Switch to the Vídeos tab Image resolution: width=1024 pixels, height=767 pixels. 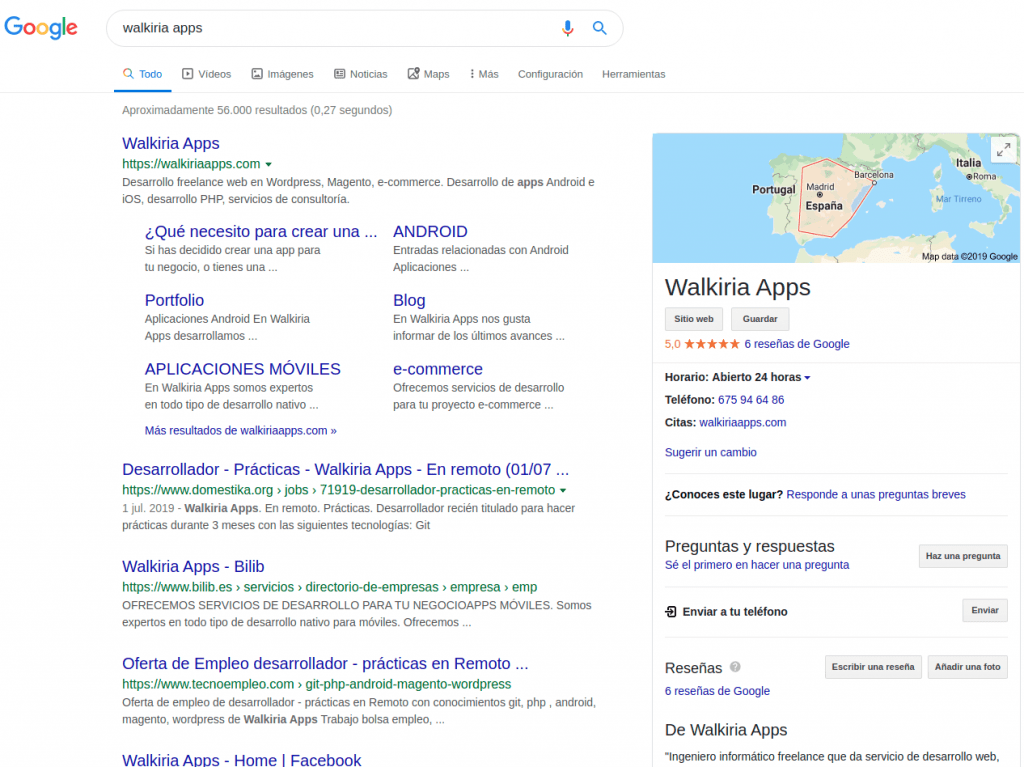(206, 74)
